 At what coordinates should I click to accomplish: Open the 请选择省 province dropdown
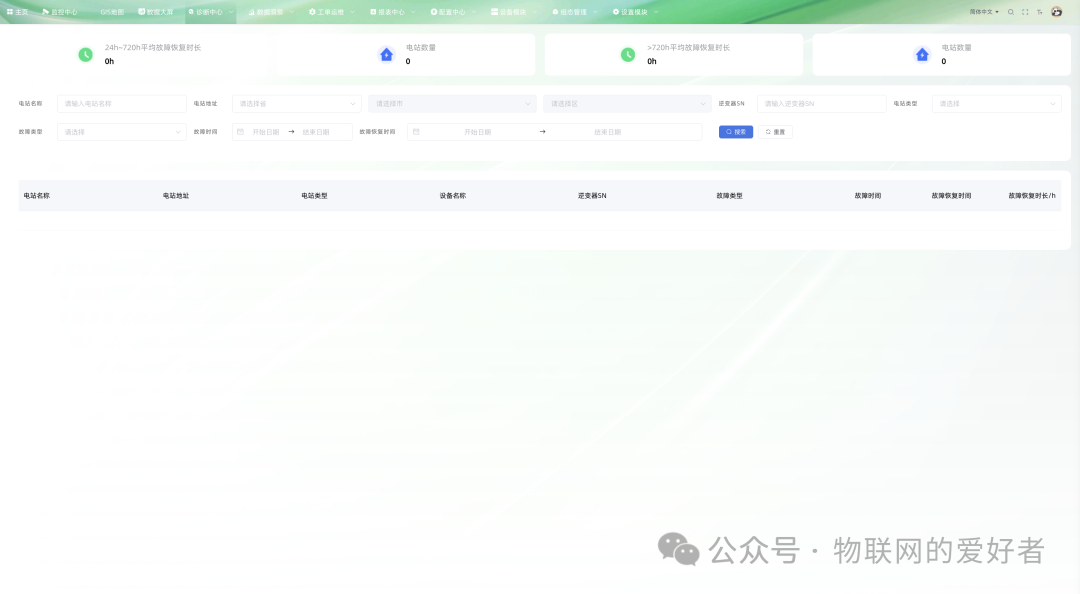[x=296, y=103]
